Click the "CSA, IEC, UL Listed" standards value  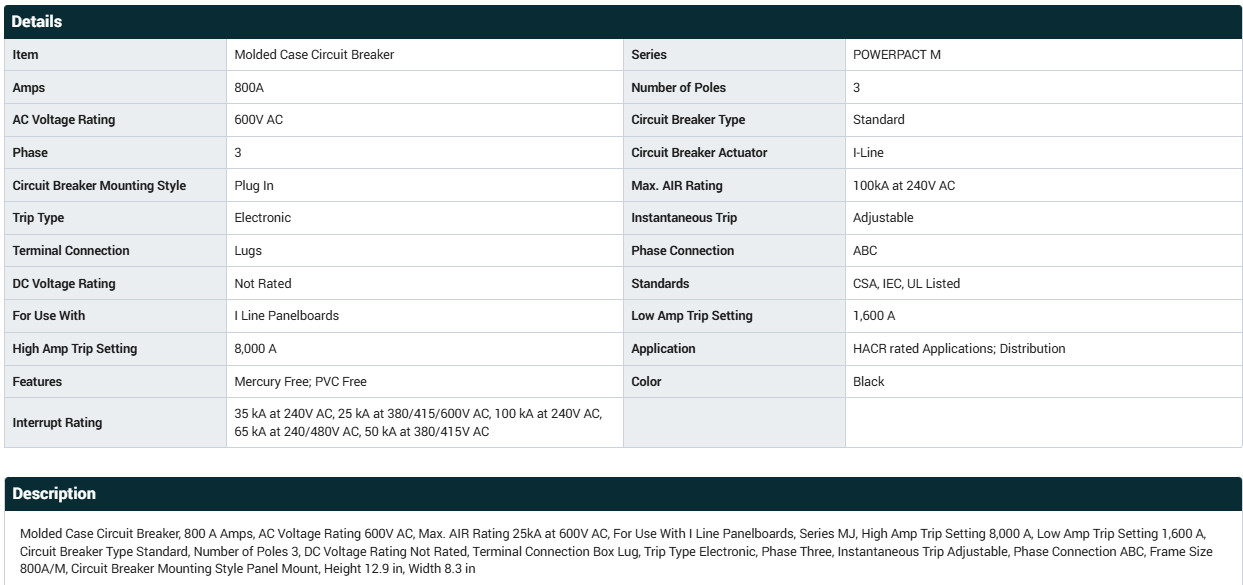pyautogui.click(x=906, y=284)
